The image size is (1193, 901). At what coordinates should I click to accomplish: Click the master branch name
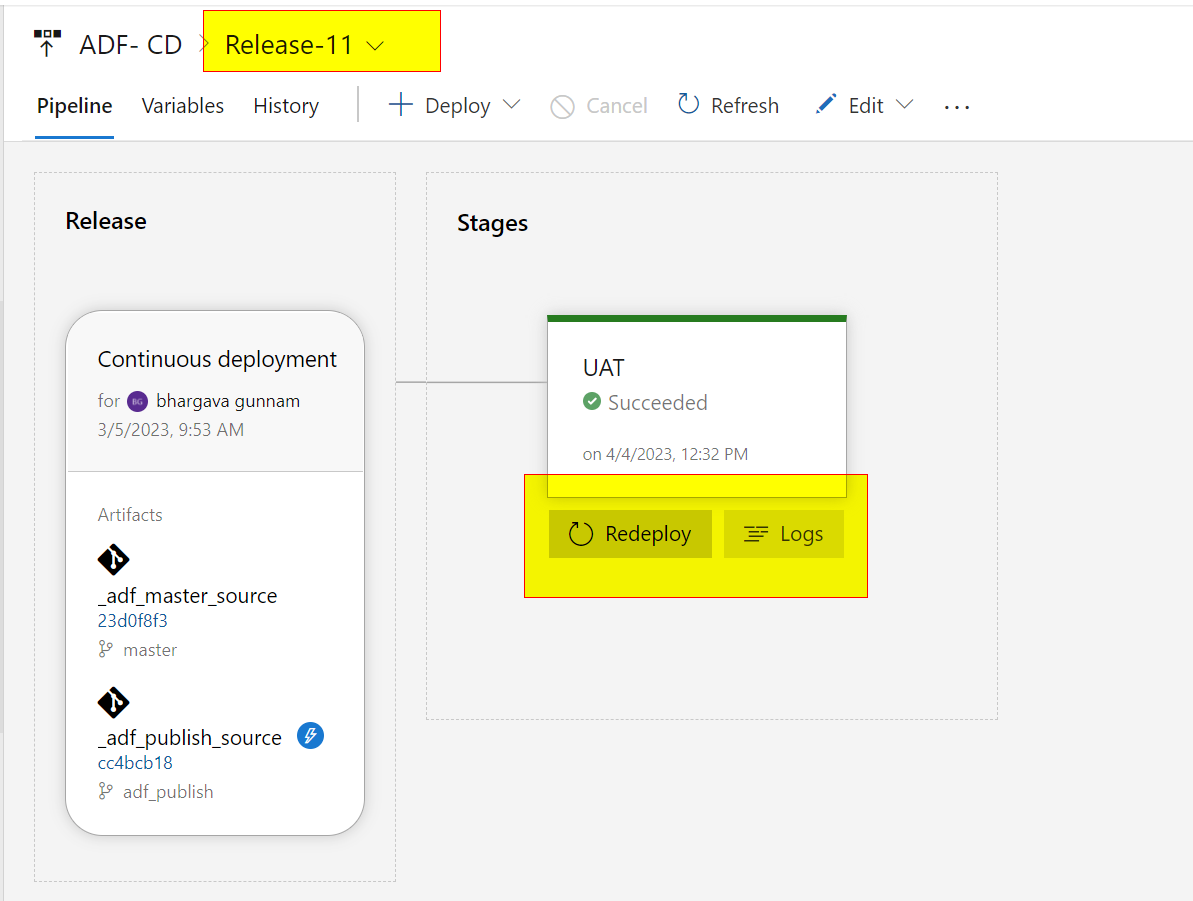pos(150,650)
